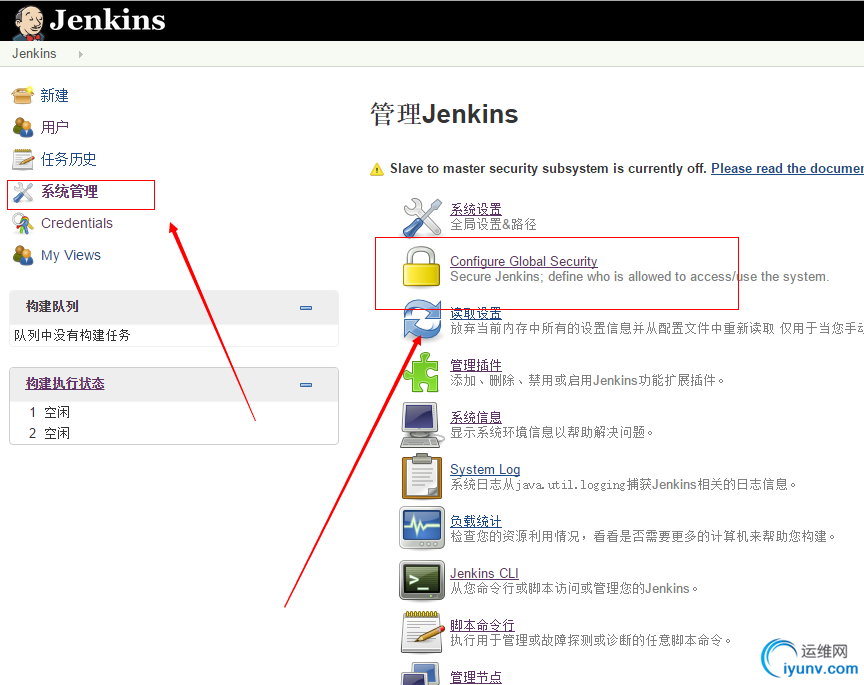Click the 读取设置 refresh arrows icon
This screenshot has width=864, height=685.
pos(422,320)
